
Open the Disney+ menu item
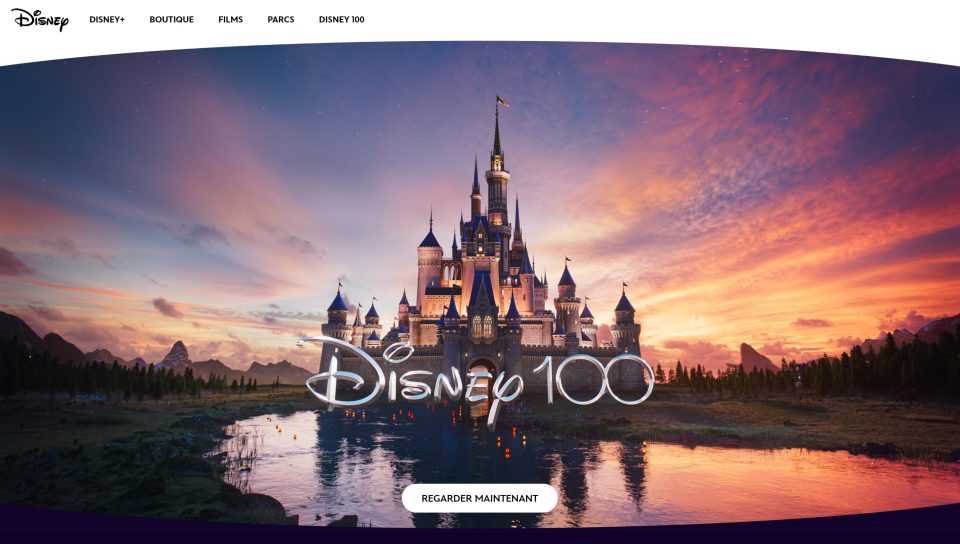pos(107,20)
